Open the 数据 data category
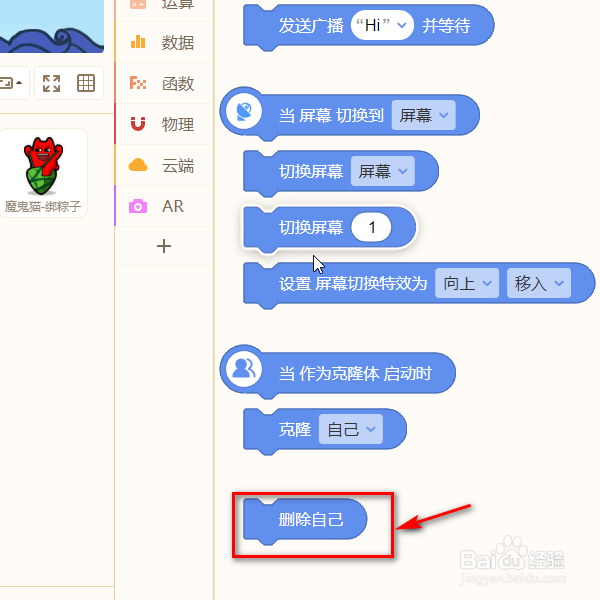 (x=164, y=42)
